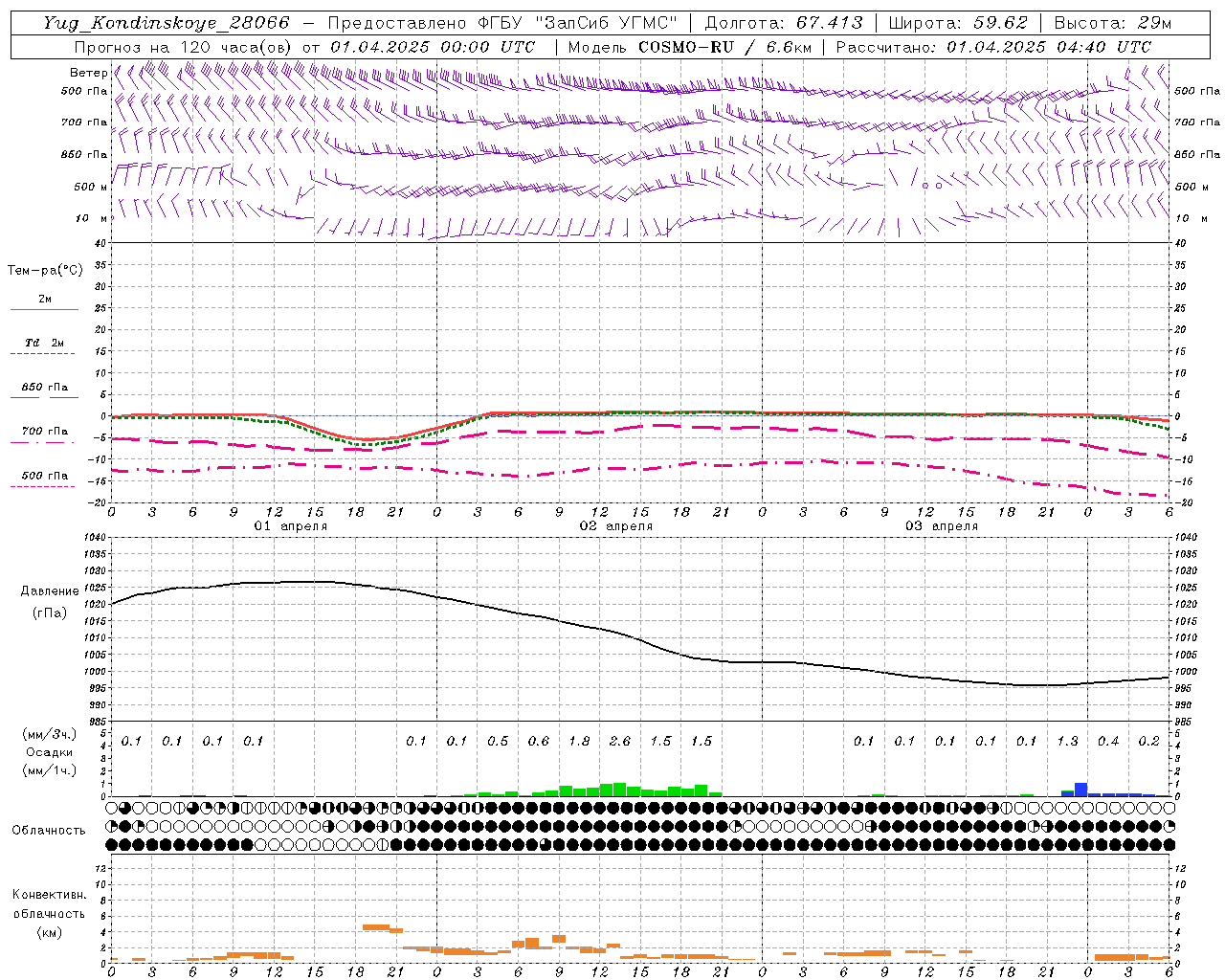
Task: Select the longitude value 67.413
Action: [829, 23]
